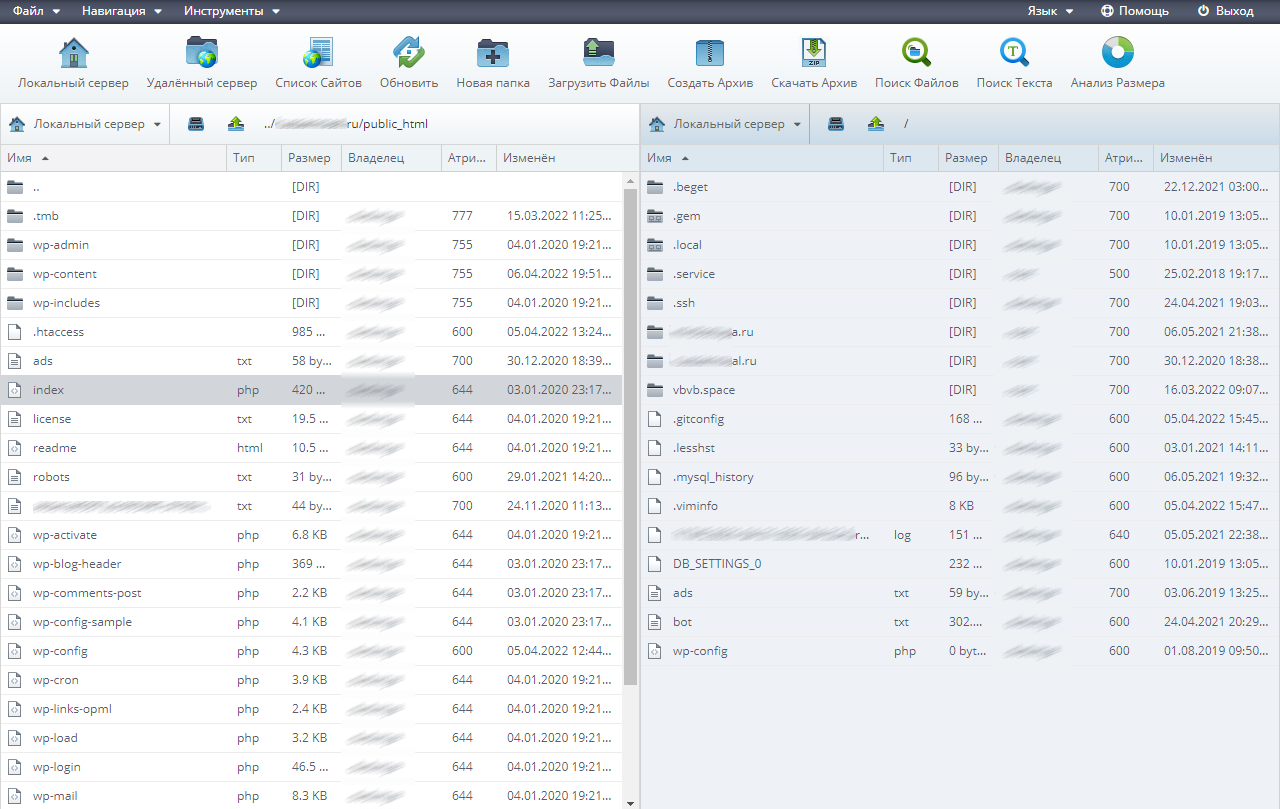Click the .gem folder icon
The height and width of the screenshot is (809, 1280).
tap(655, 216)
